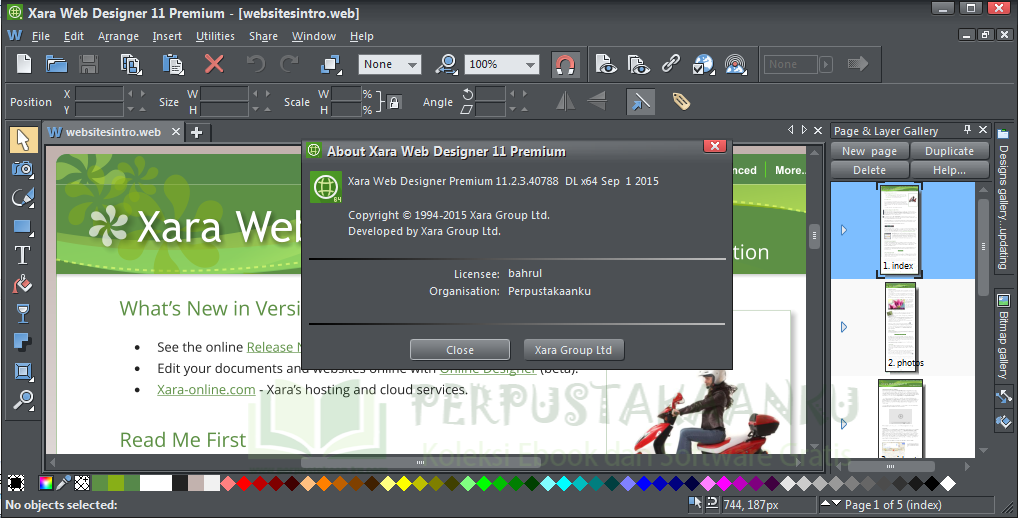Click New page in gallery

[x=869, y=151]
